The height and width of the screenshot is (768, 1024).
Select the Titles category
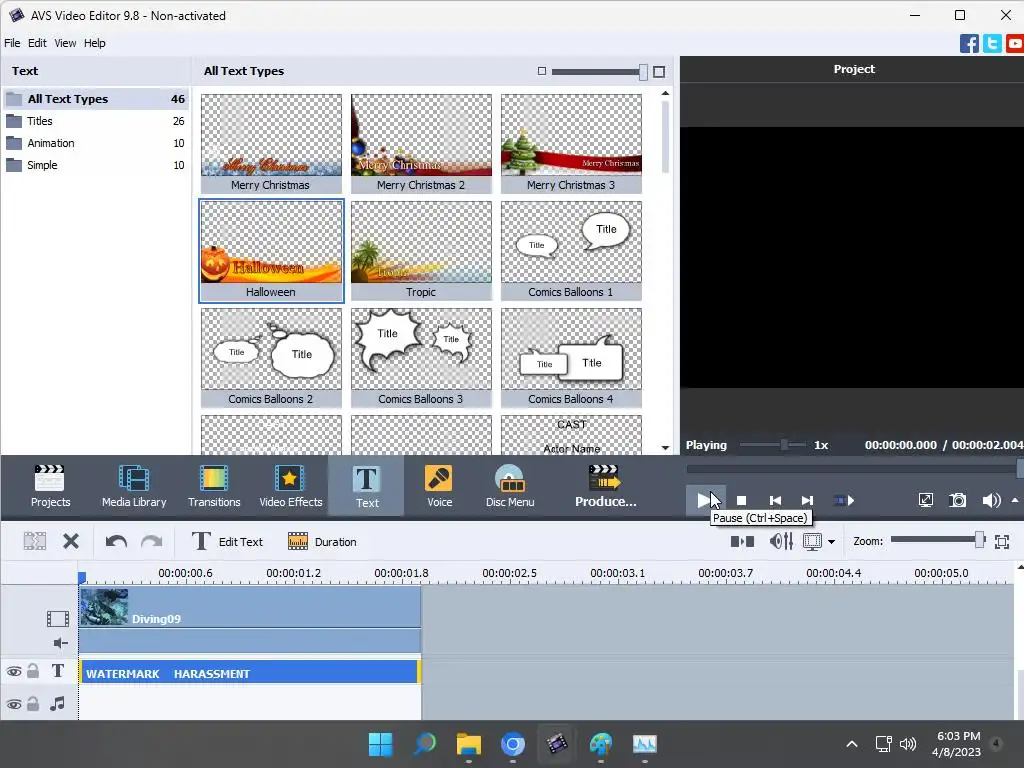(95, 121)
